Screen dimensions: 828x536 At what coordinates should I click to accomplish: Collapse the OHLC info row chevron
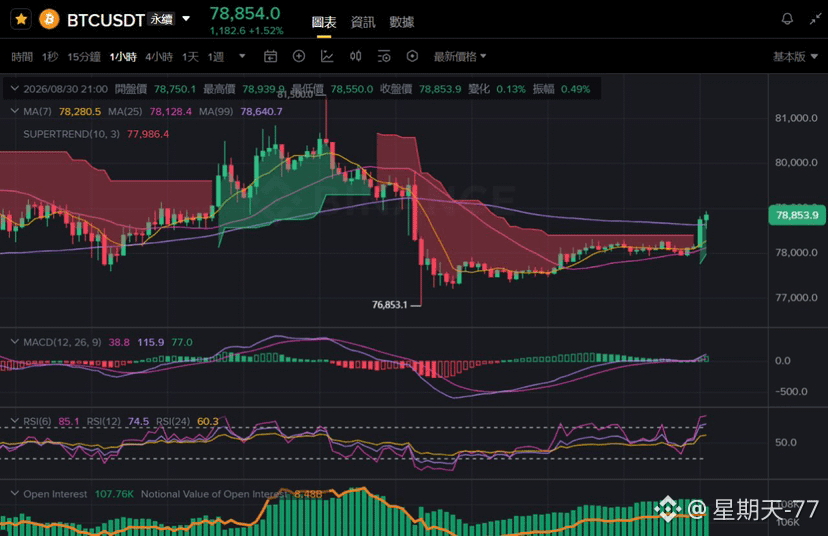[15, 89]
